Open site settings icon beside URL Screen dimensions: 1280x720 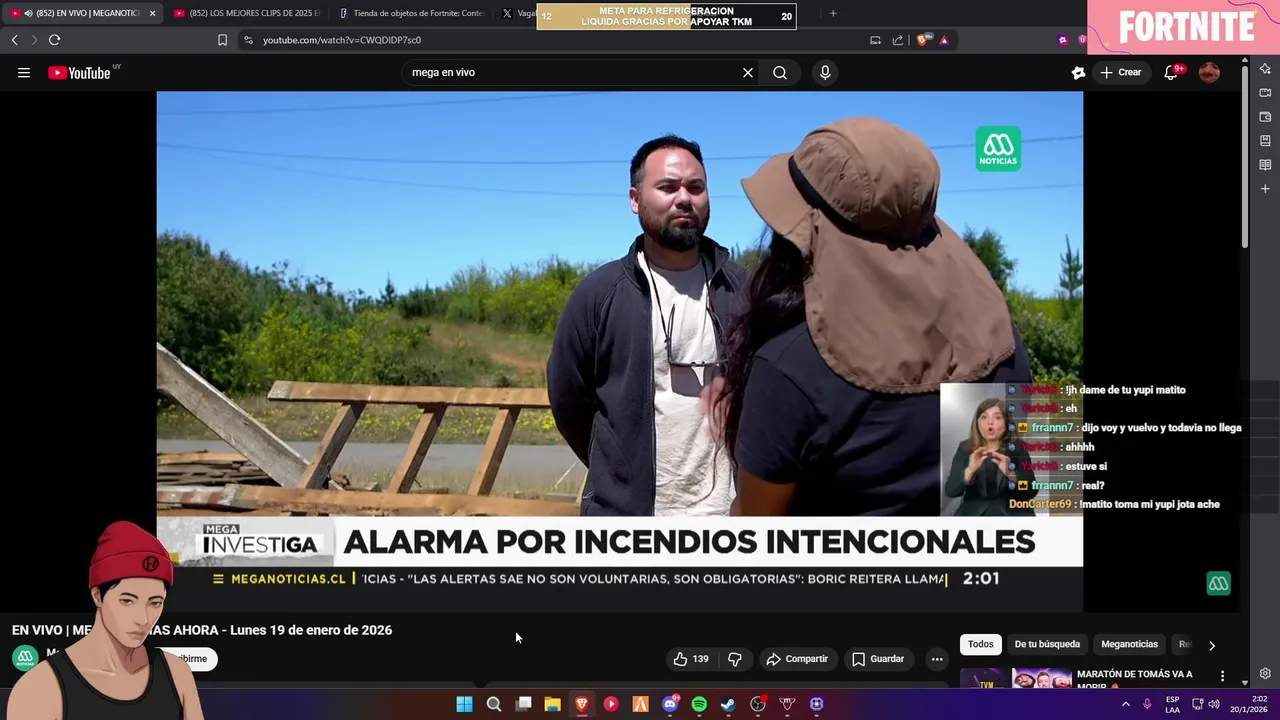248,40
